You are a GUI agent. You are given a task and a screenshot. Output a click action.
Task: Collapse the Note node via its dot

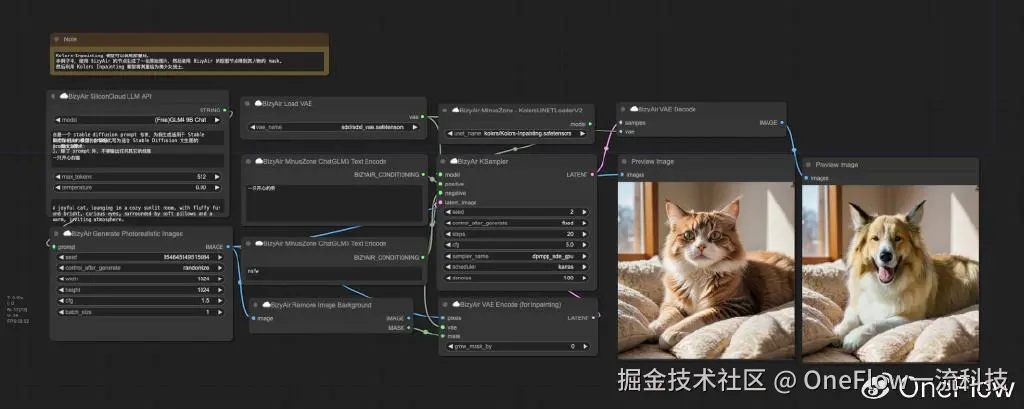57,39
